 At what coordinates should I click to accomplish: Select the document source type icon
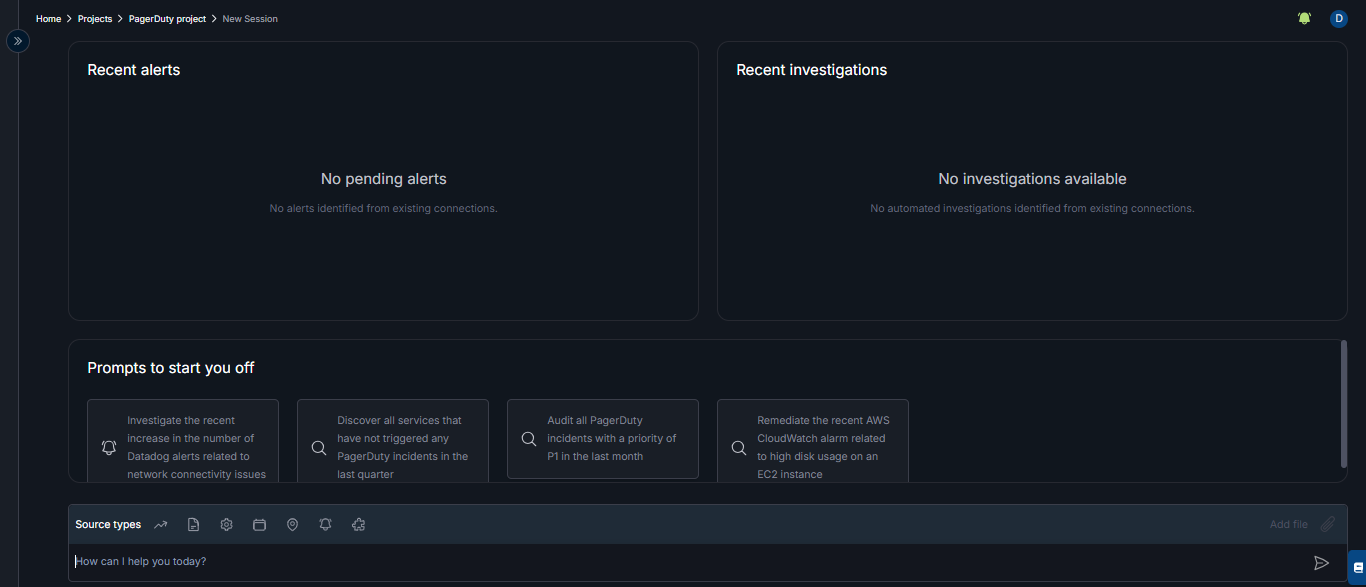(x=194, y=525)
